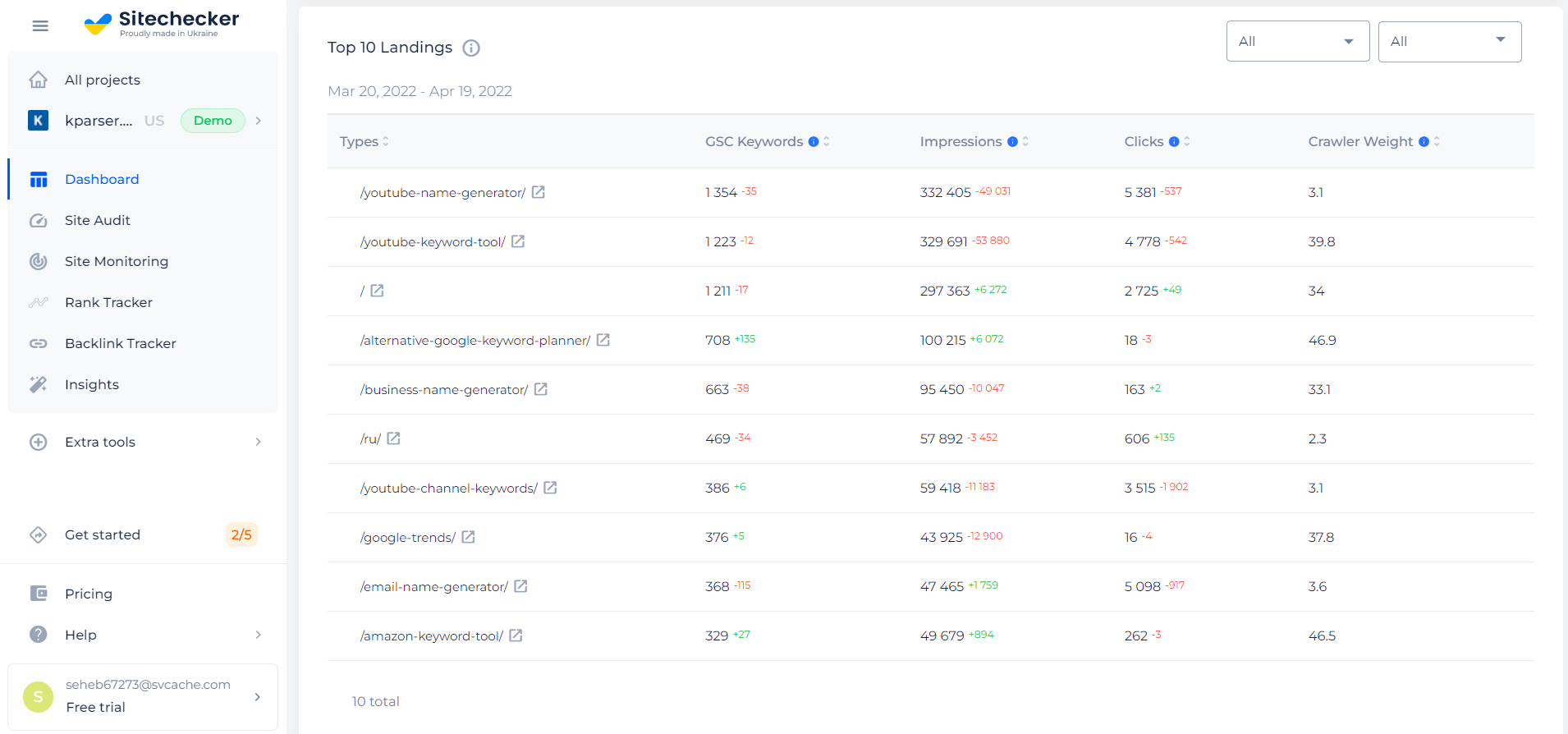Screen dimensions: 1568x734
Task: Click the user avatar S icon
Action: click(38, 696)
